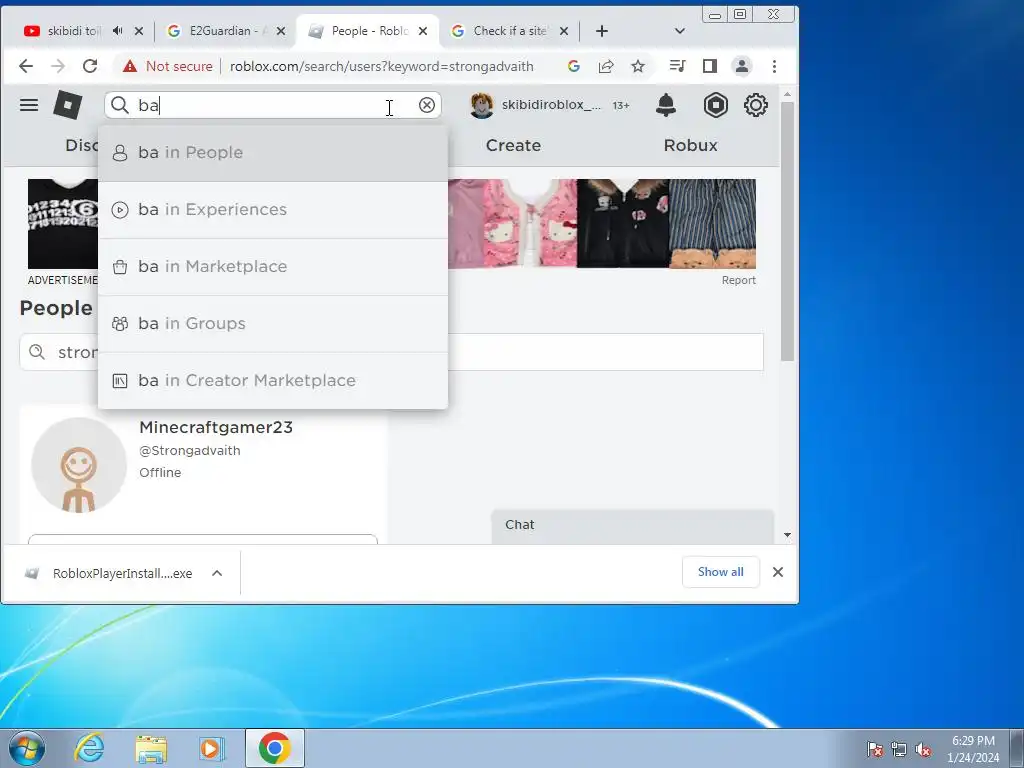This screenshot has height=768, width=1024.
Task: Choose 'ba in Marketplace' suggestion
Action: pos(273,266)
